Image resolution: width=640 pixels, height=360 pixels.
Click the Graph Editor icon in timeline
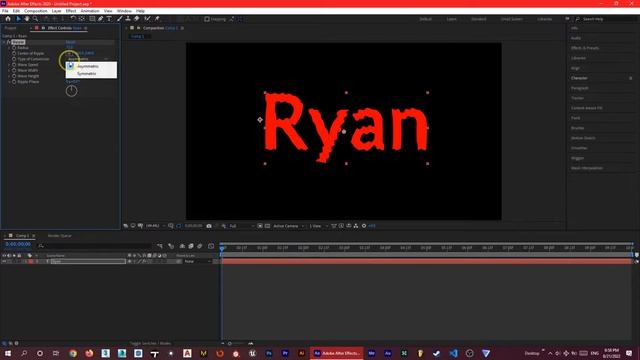211,246
